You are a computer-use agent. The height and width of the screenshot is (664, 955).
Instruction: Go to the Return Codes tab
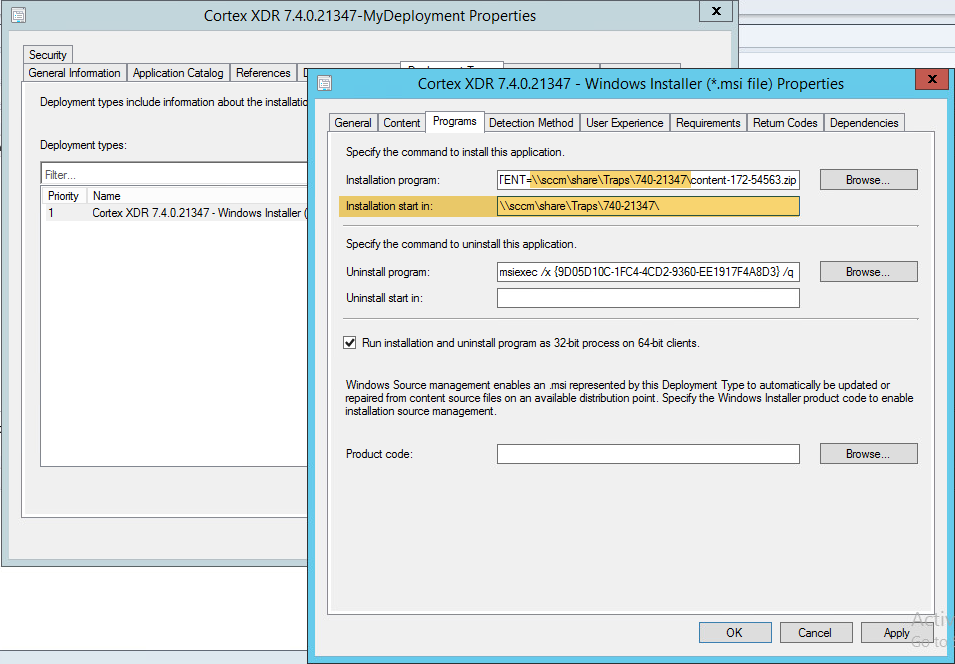click(x=785, y=122)
